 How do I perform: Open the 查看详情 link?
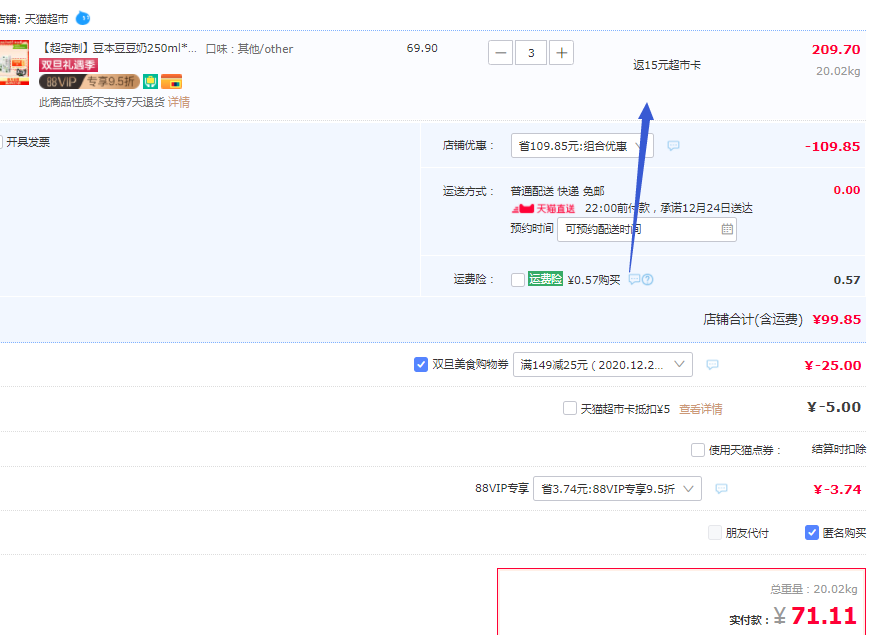click(701, 409)
